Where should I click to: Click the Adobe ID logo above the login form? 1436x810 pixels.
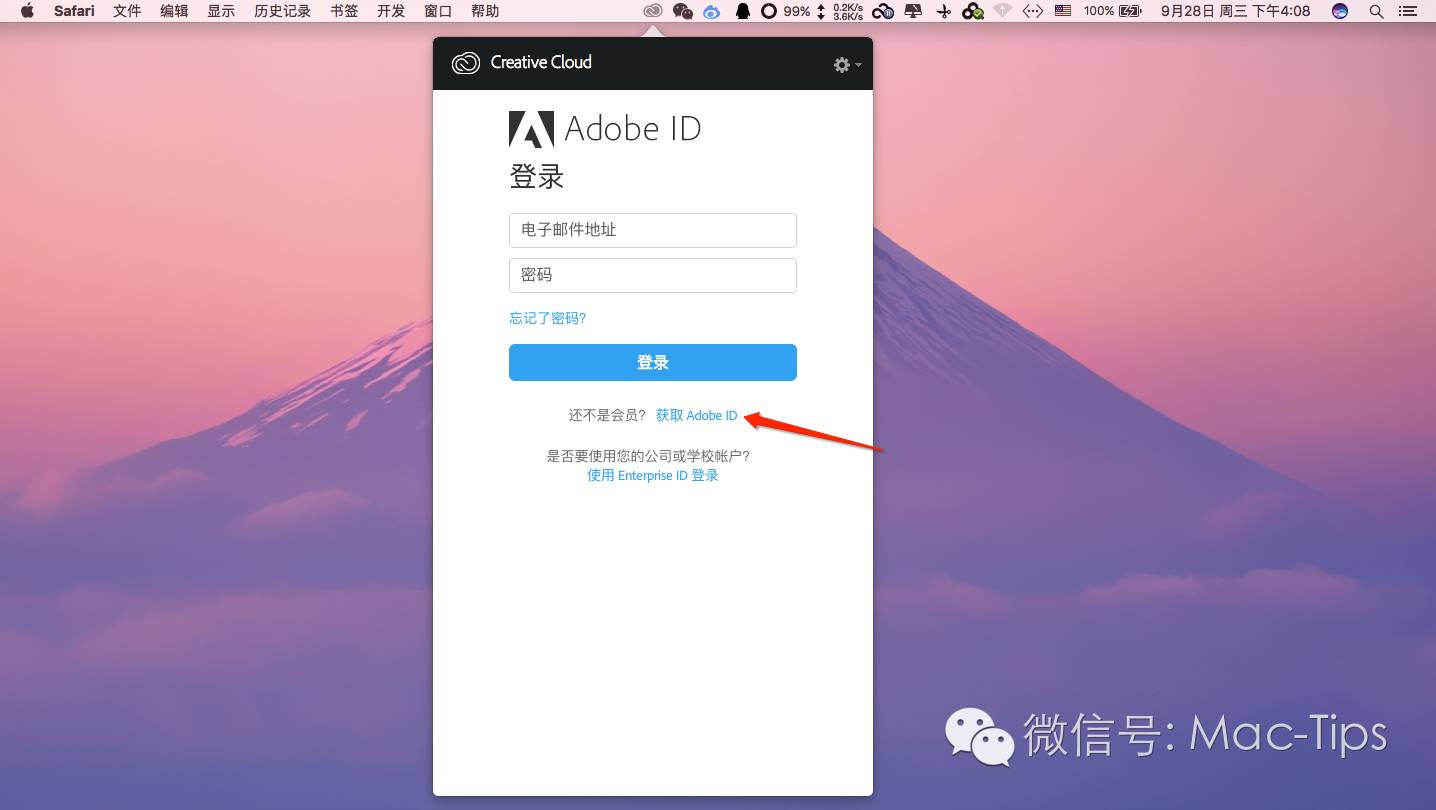click(x=533, y=128)
